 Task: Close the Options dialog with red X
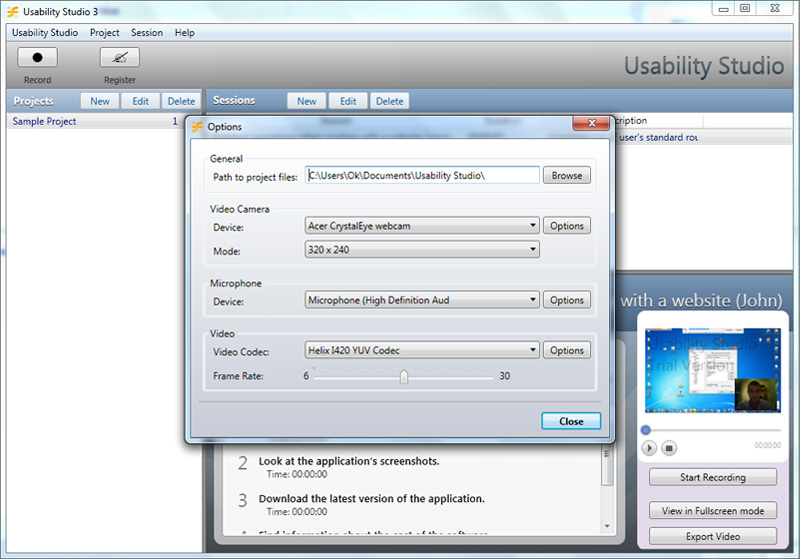click(591, 123)
